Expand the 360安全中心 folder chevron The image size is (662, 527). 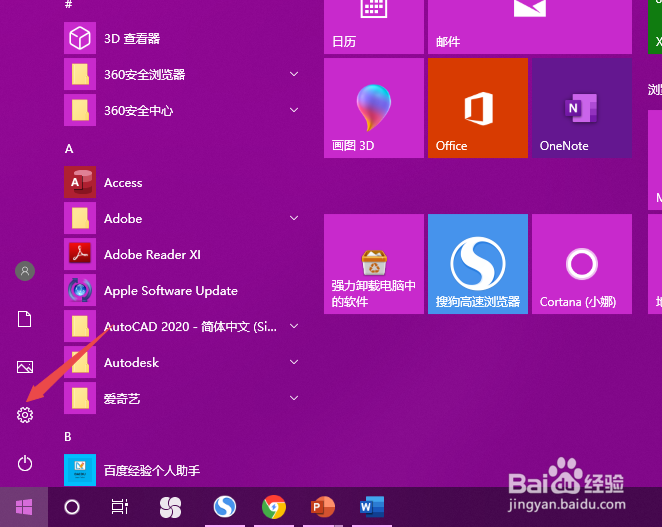coord(294,110)
